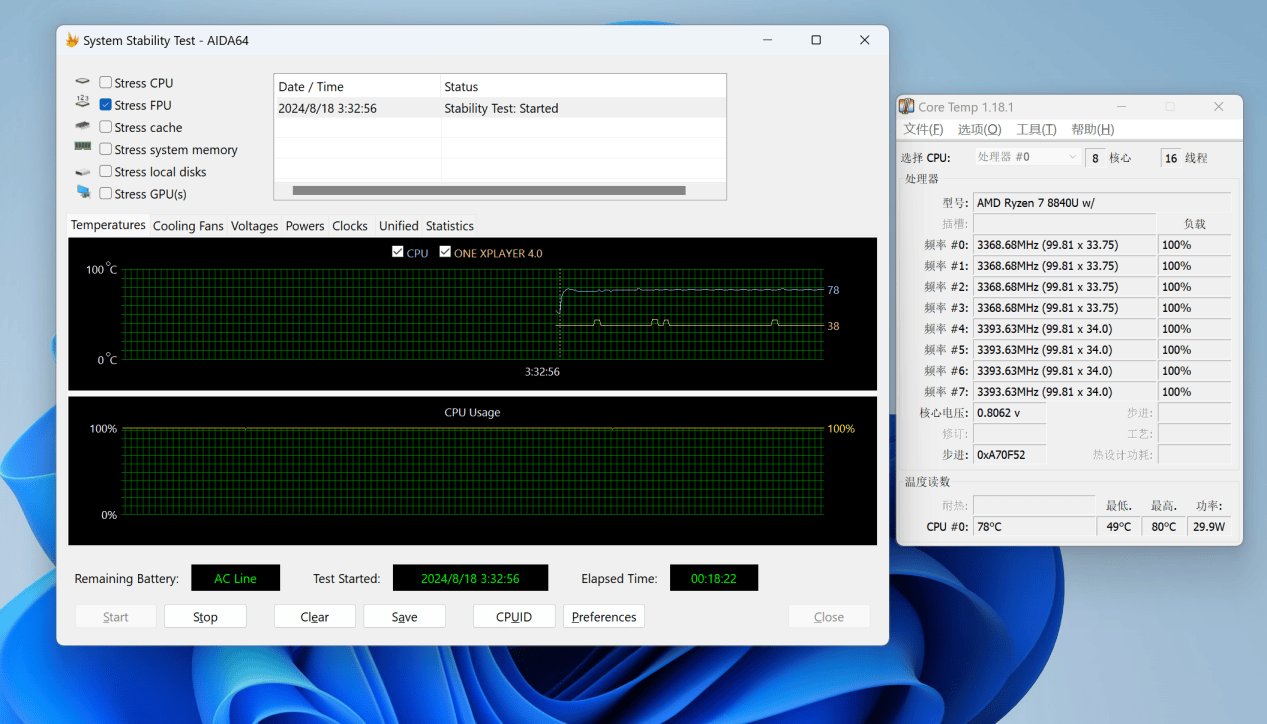This screenshot has width=1267, height=724.
Task: Open the 选项(O) menu in Core Temp
Action: 980,129
